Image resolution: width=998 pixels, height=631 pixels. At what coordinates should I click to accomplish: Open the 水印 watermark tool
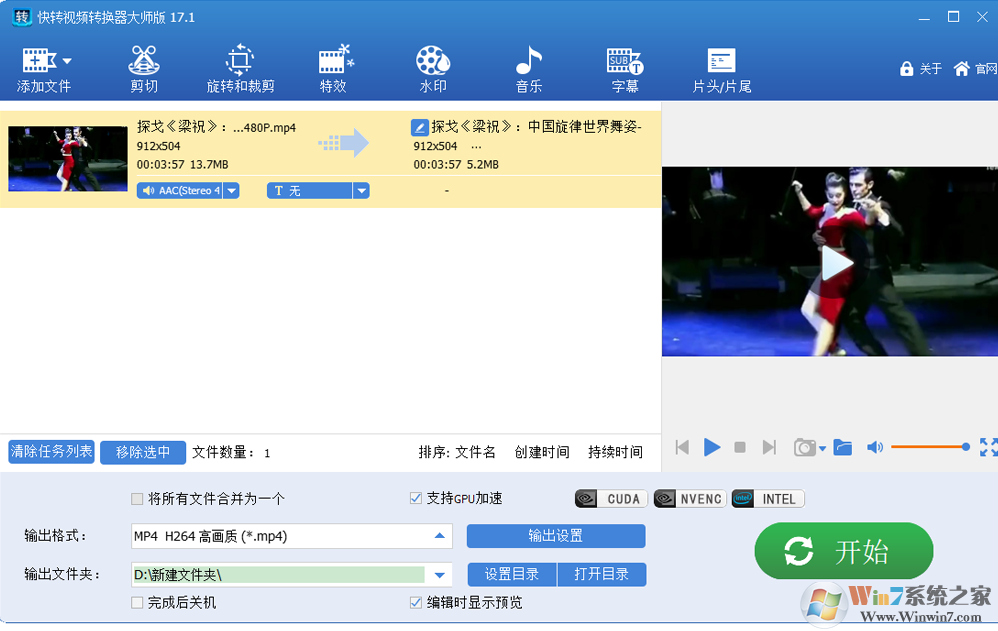(x=432, y=69)
